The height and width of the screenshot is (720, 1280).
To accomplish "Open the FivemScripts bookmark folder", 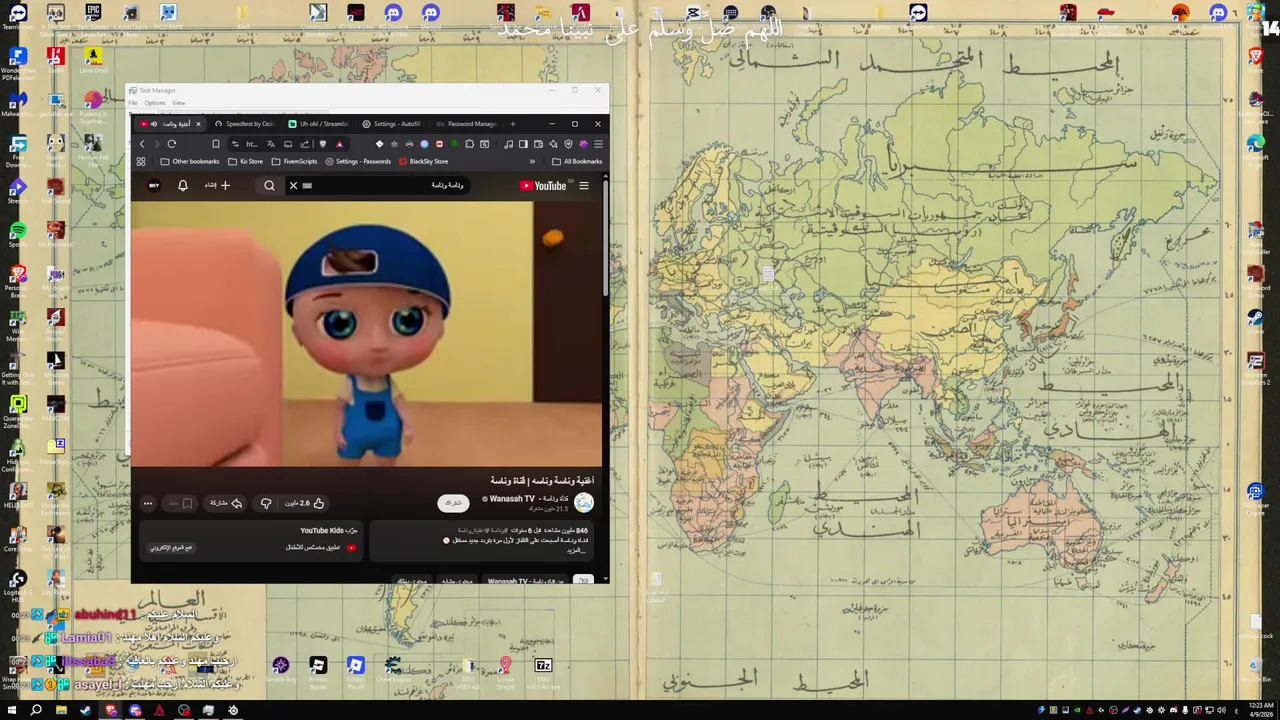I will (294, 161).
